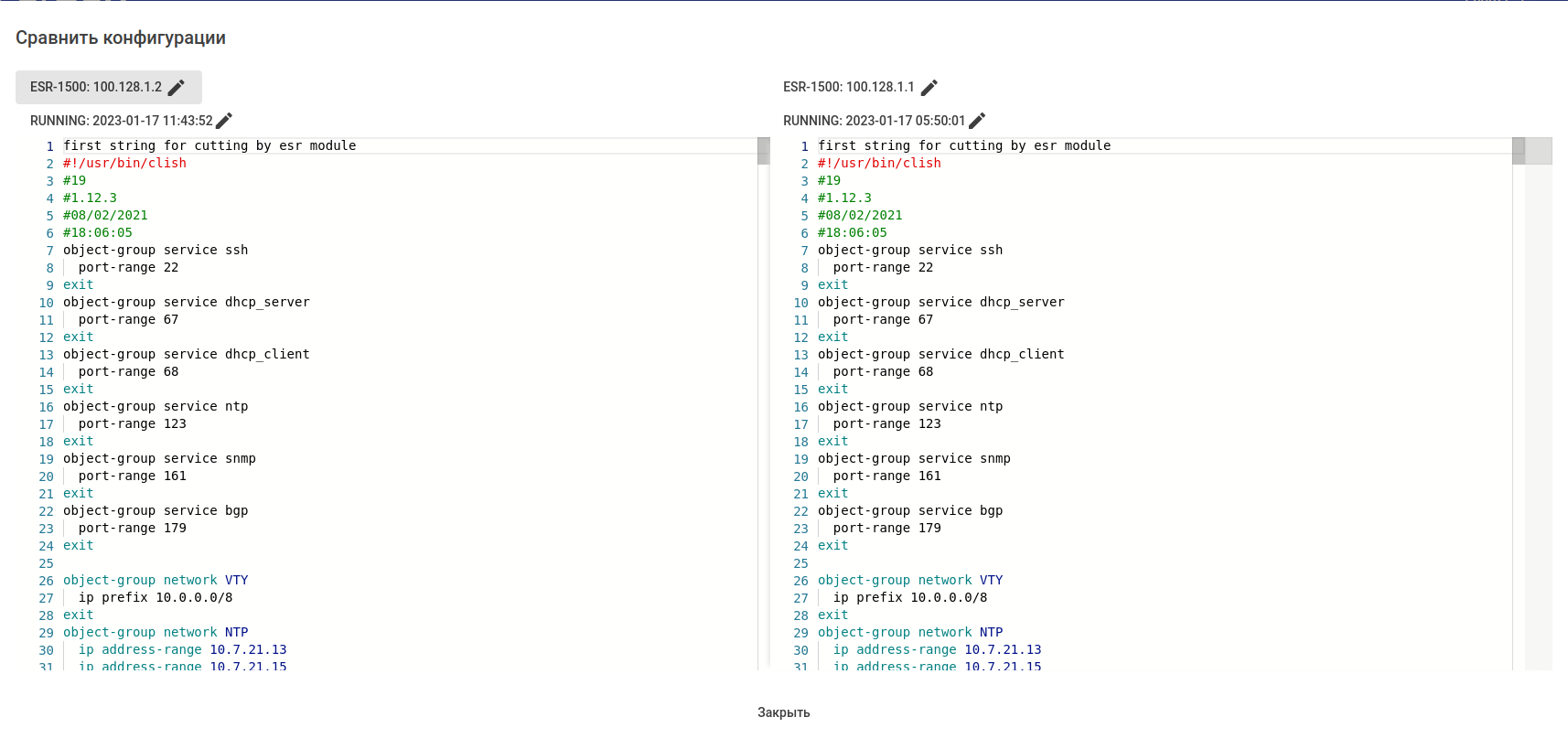
Task: Click 'port-range 22' in 100.128.1.2 config
Action: click(x=128, y=267)
